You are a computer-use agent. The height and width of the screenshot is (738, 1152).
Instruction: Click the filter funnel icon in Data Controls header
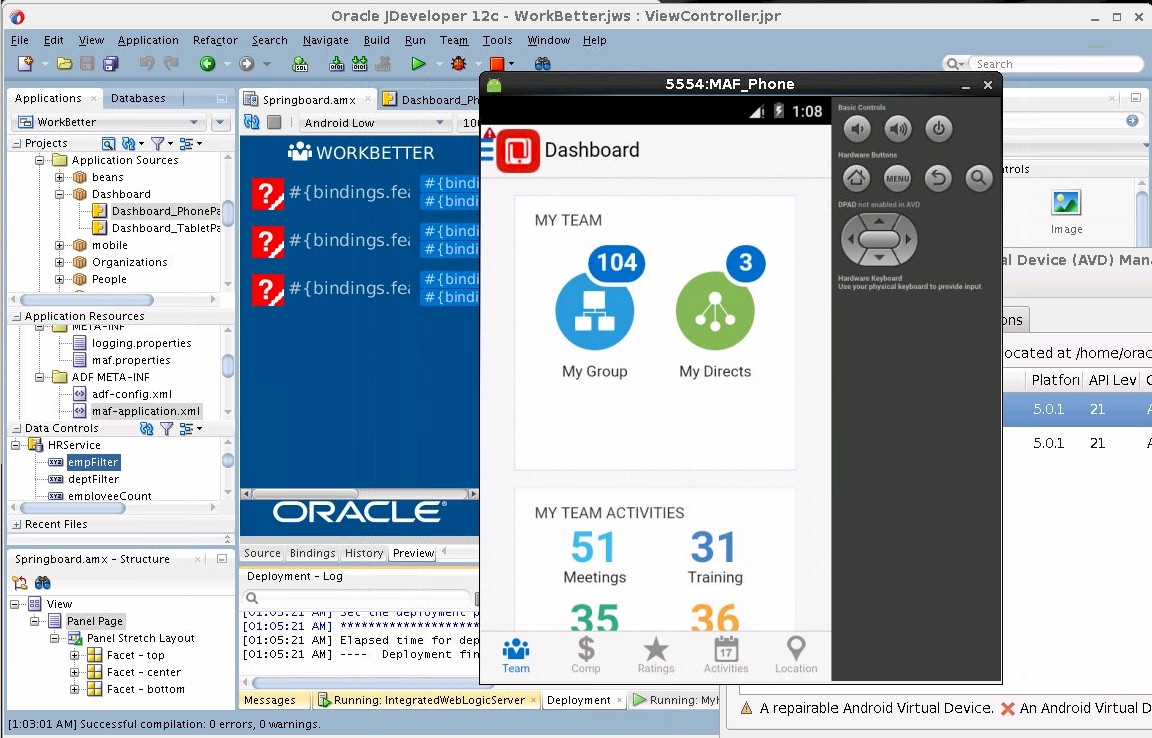click(167, 429)
